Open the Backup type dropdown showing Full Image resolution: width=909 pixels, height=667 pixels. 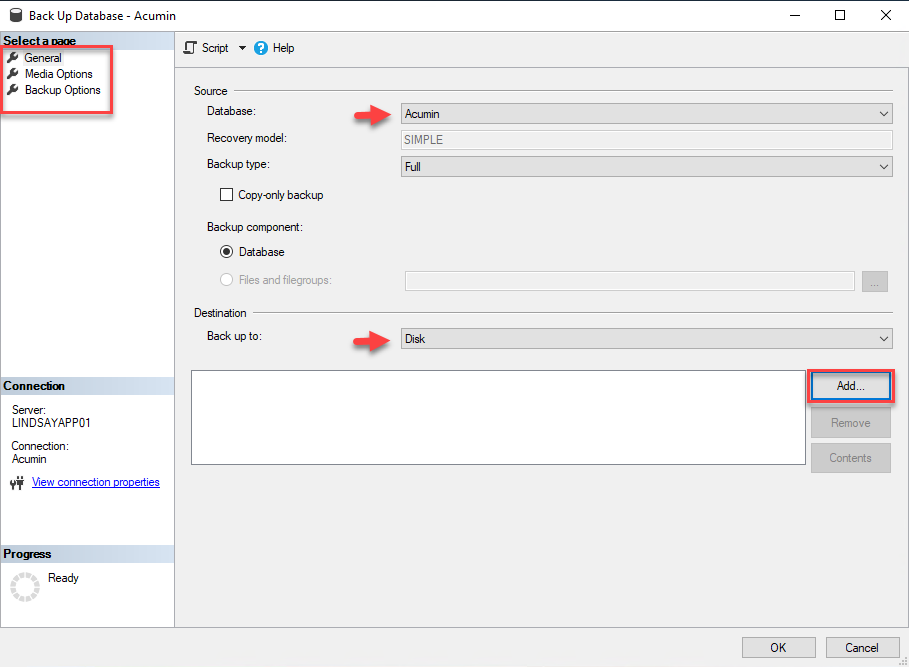tap(646, 166)
